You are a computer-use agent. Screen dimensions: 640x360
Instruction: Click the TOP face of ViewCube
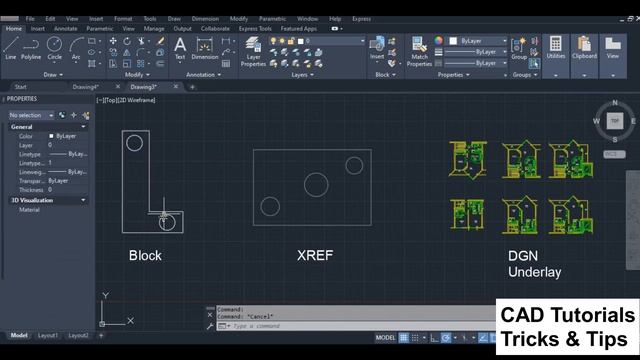point(615,121)
